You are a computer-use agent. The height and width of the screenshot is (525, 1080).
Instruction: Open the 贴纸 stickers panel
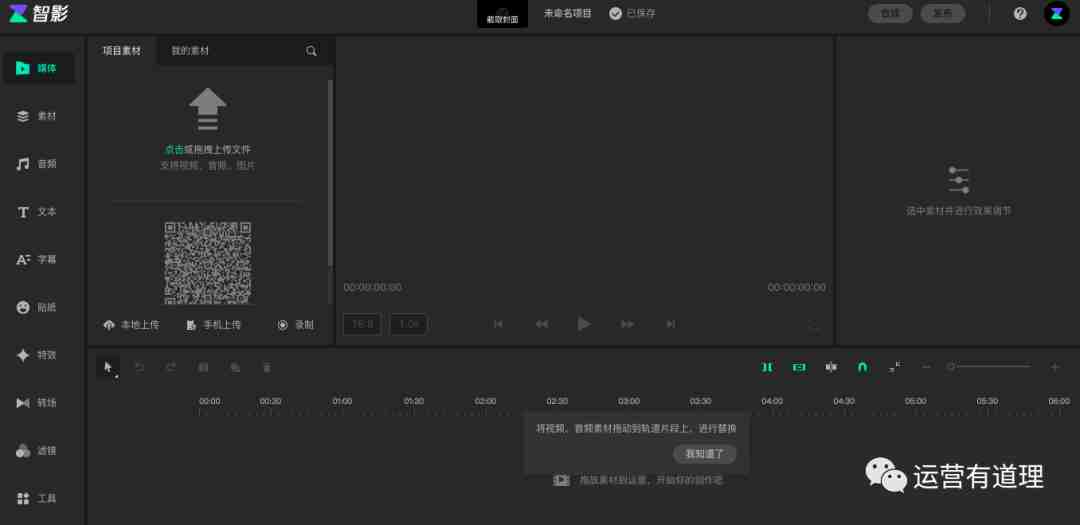click(x=37, y=307)
